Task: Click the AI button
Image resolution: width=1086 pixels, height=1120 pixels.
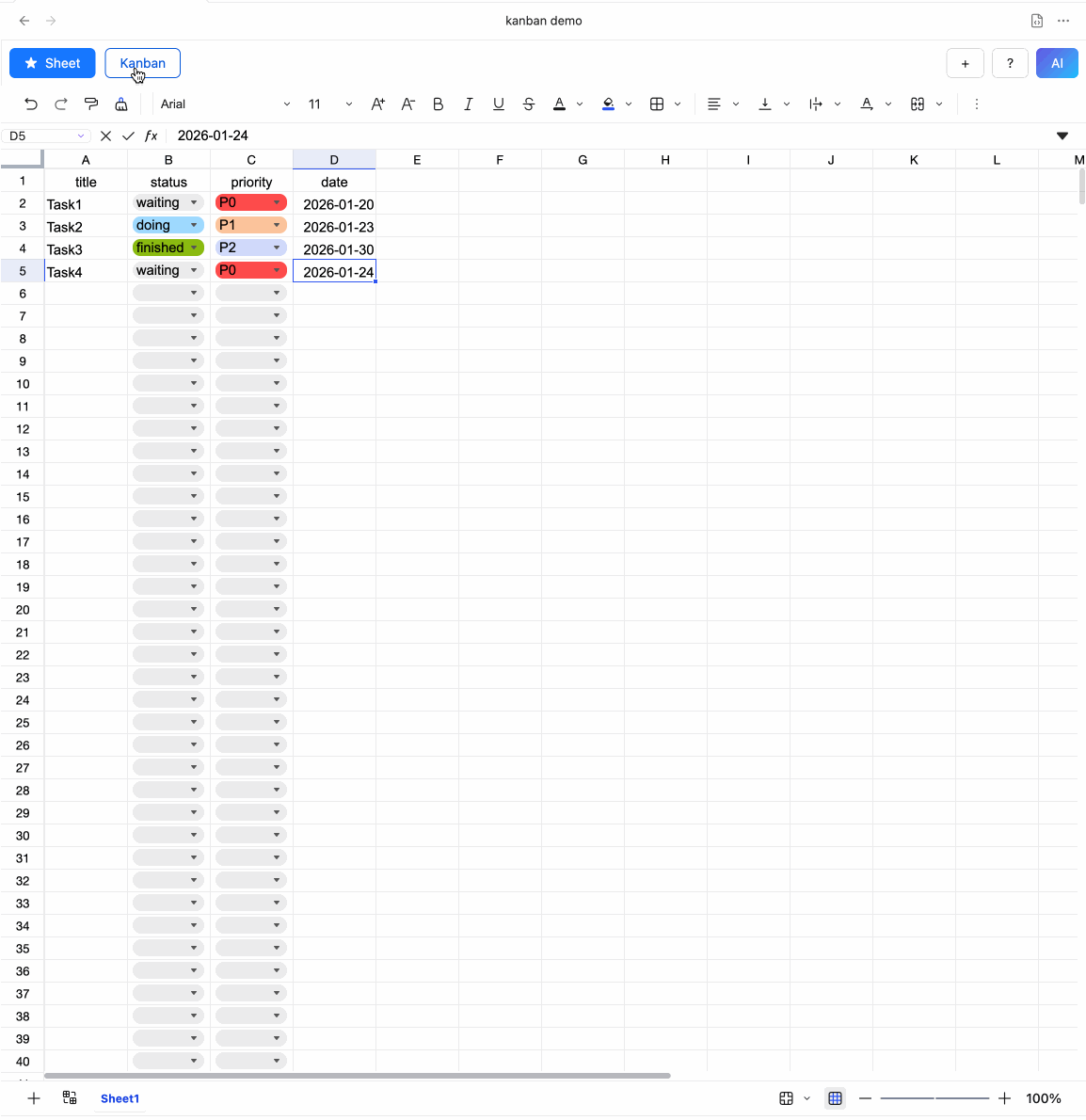Action: (1057, 63)
